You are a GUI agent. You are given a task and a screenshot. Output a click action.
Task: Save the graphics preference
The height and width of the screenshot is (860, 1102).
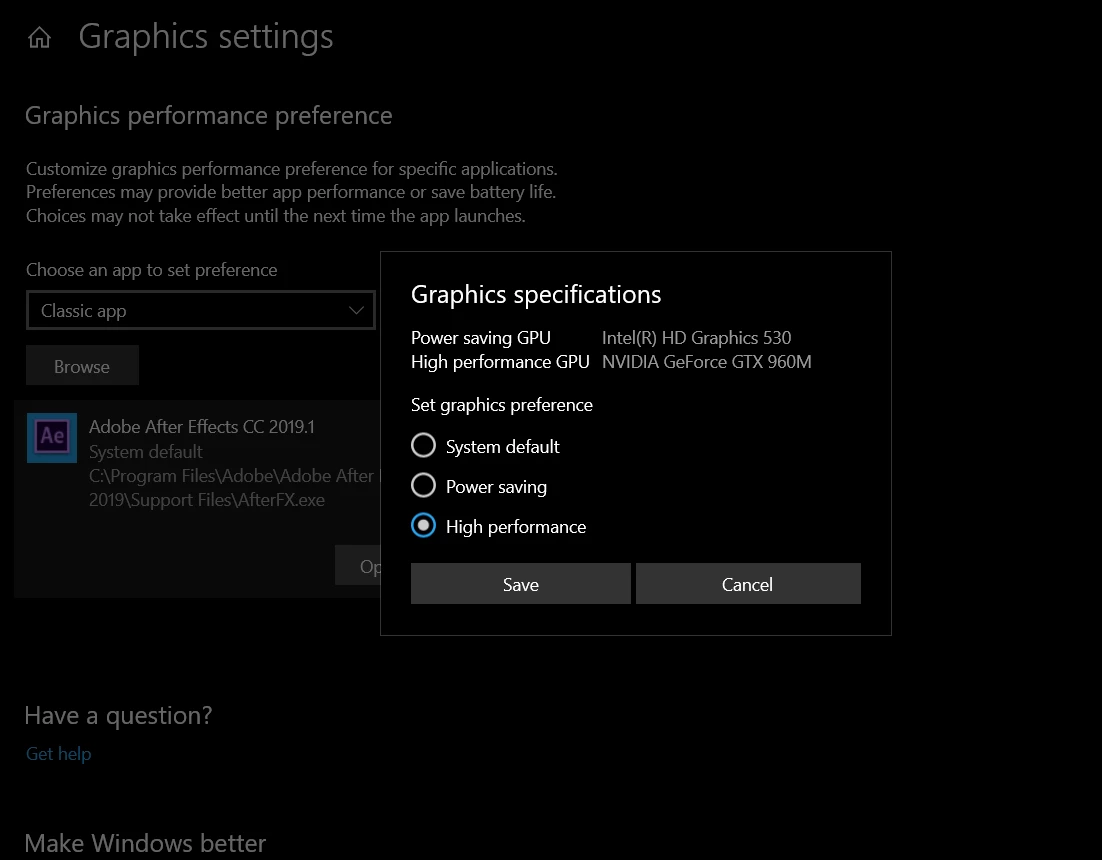click(521, 583)
